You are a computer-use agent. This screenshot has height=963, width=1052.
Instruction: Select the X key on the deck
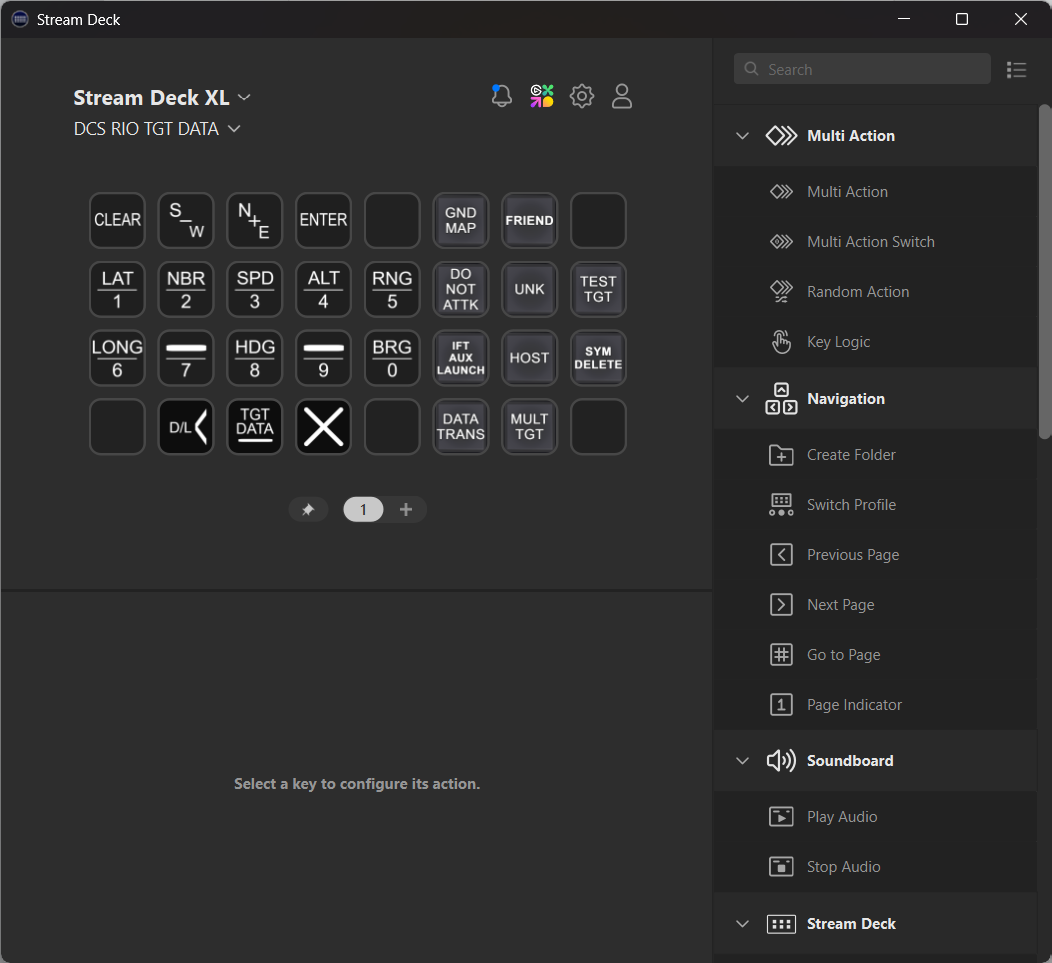point(323,427)
